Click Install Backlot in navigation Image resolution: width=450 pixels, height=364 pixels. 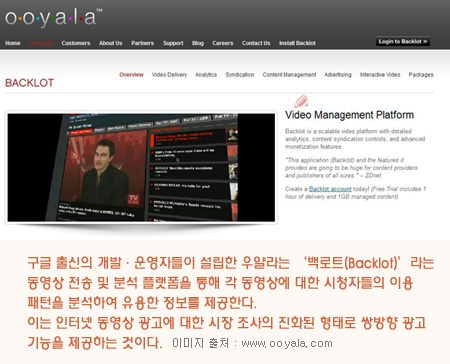(297, 43)
